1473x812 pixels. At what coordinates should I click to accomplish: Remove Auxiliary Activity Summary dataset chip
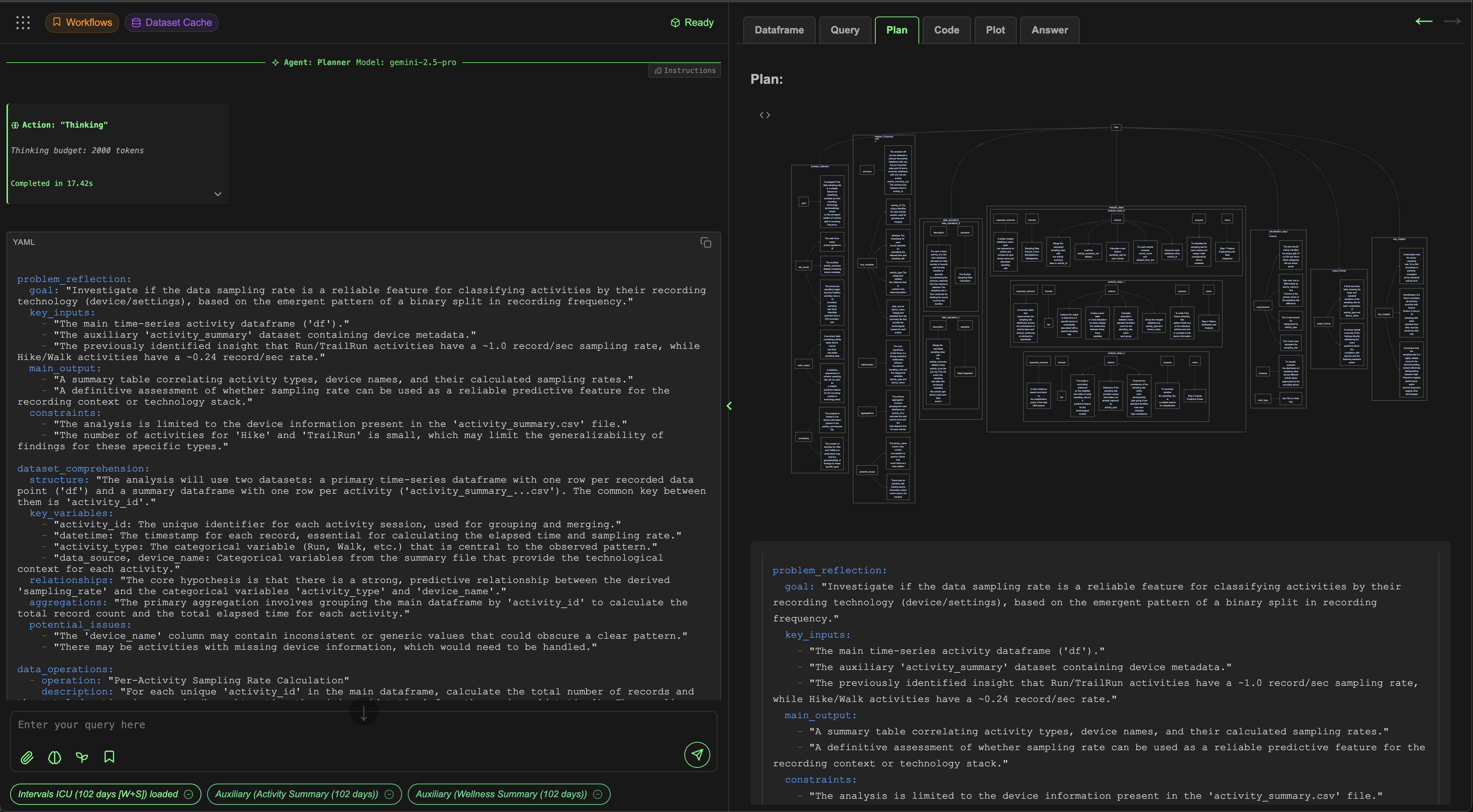pyautogui.click(x=389, y=794)
